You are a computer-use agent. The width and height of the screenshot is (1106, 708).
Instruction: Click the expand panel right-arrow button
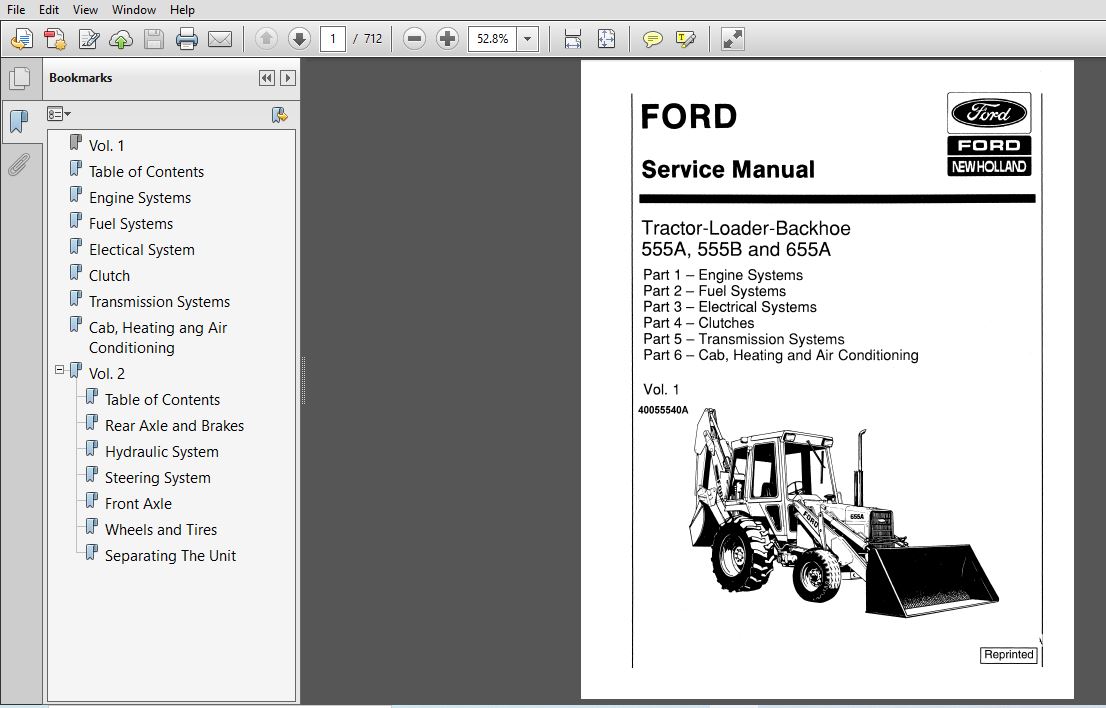point(288,78)
